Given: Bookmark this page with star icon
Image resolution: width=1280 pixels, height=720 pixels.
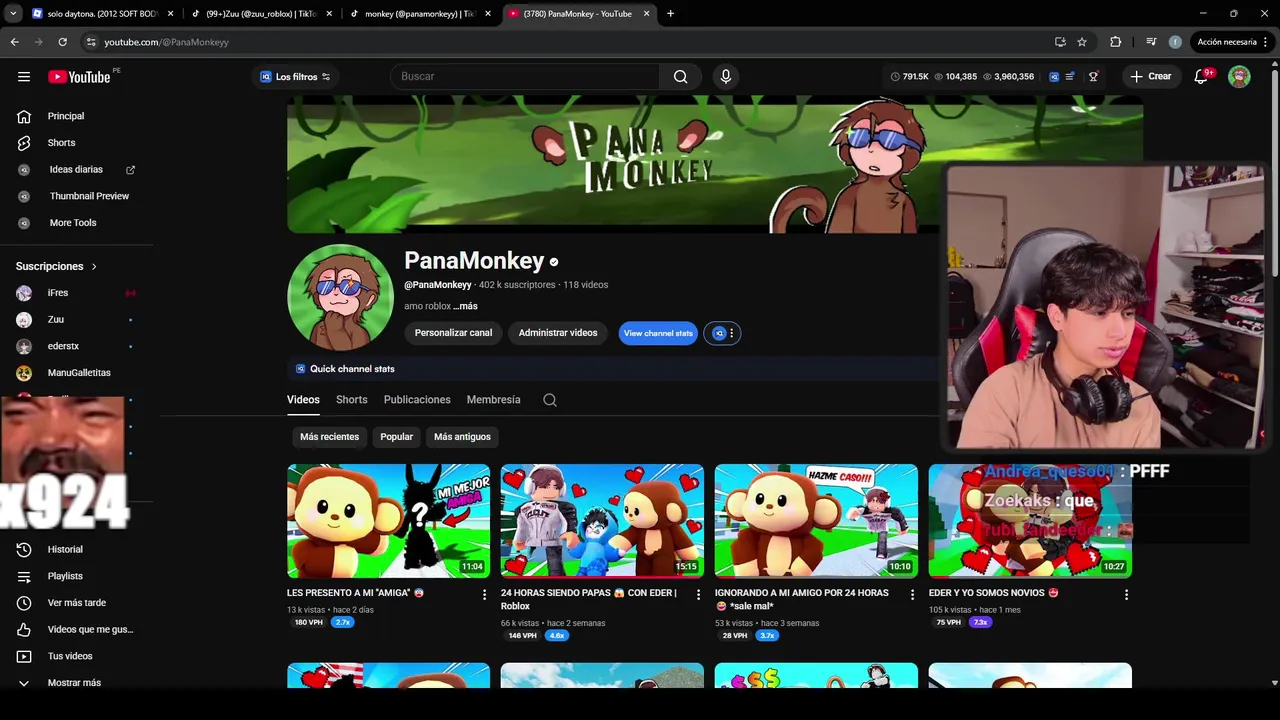Looking at the screenshot, I should pyautogui.click(x=1082, y=42).
